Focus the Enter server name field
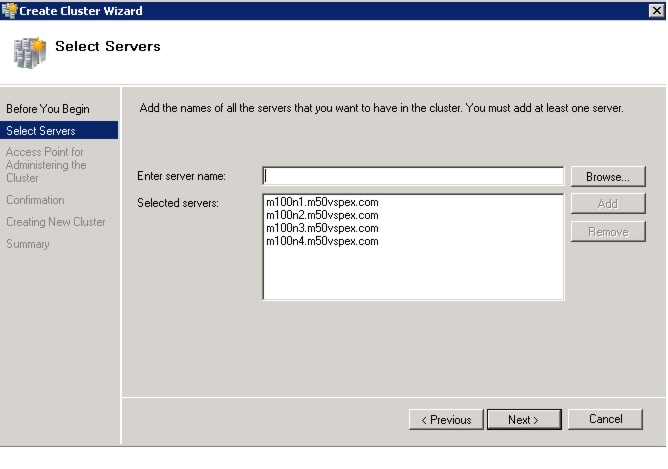The height and width of the screenshot is (469, 668). pos(413,176)
